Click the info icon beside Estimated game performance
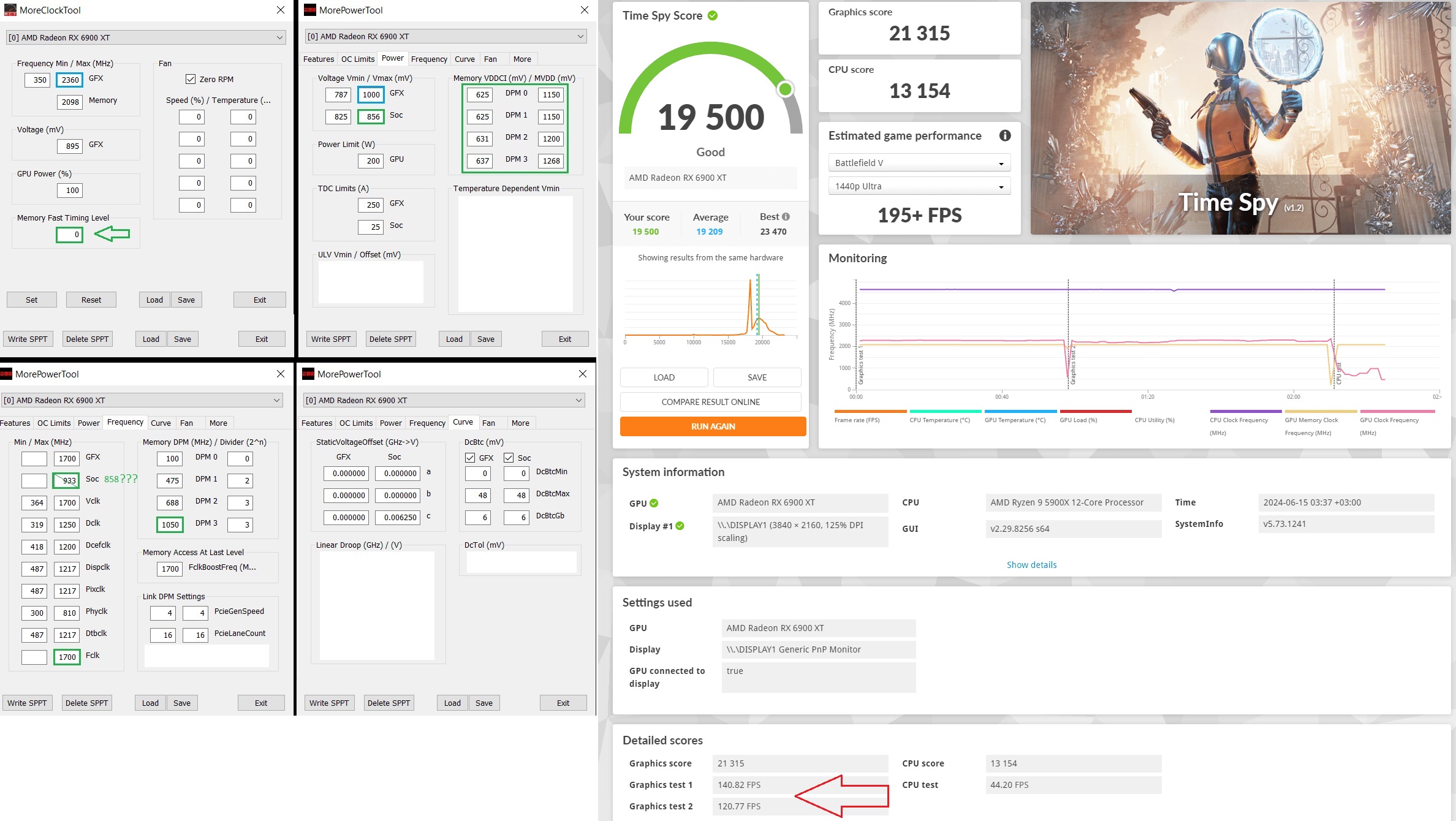Screen dimensions: 1456x821 [x=1004, y=136]
